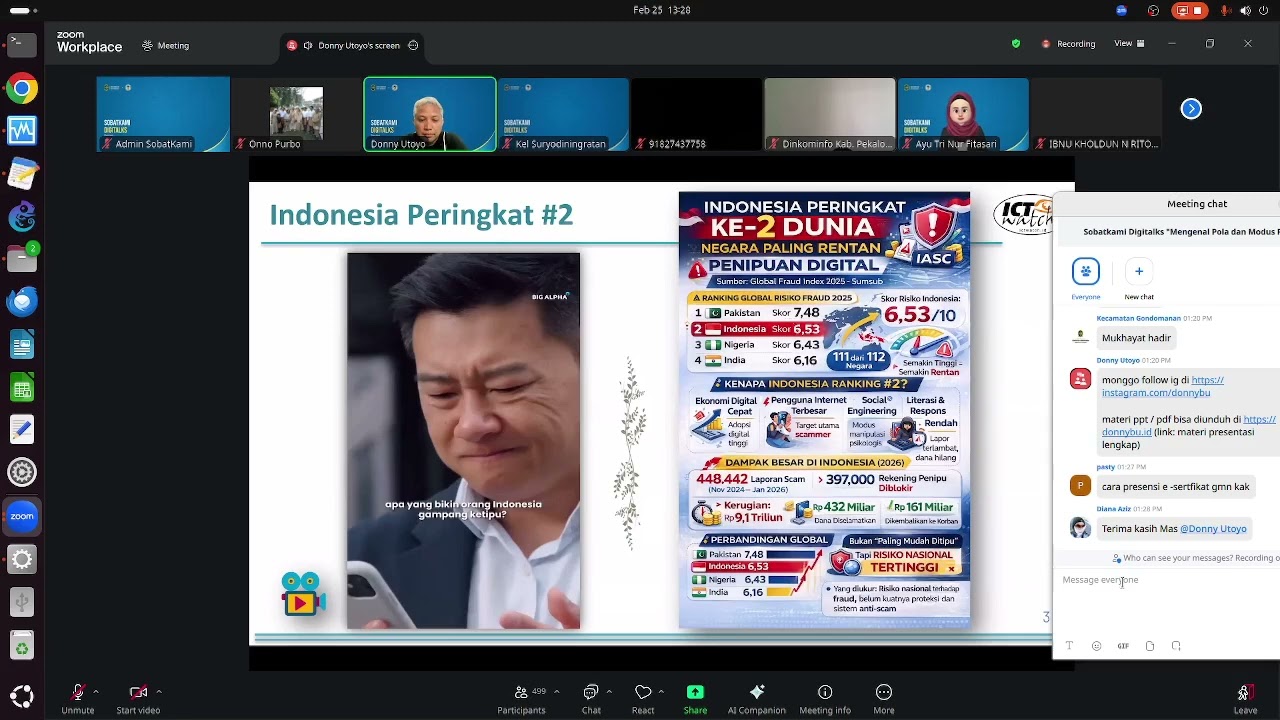Select Dinkominfo Kab. Pekalongan thumbnail
The width and height of the screenshot is (1280, 720).
[x=830, y=114]
